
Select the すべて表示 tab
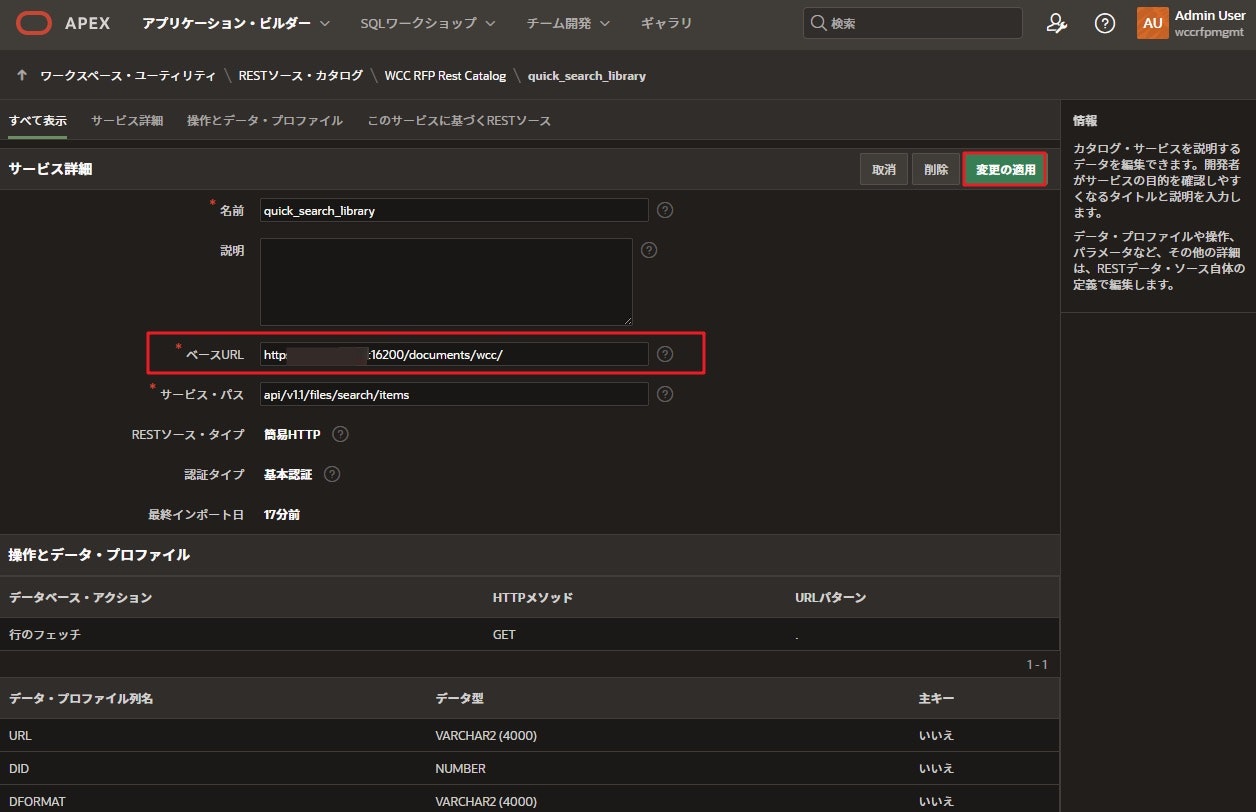coord(38,120)
